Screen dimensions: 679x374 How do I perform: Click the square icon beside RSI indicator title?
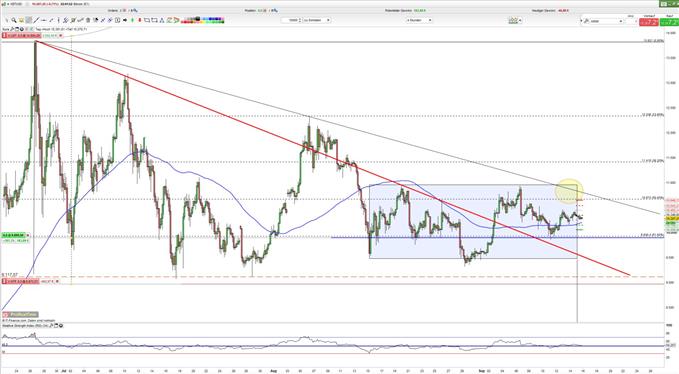tap(56, 326)
